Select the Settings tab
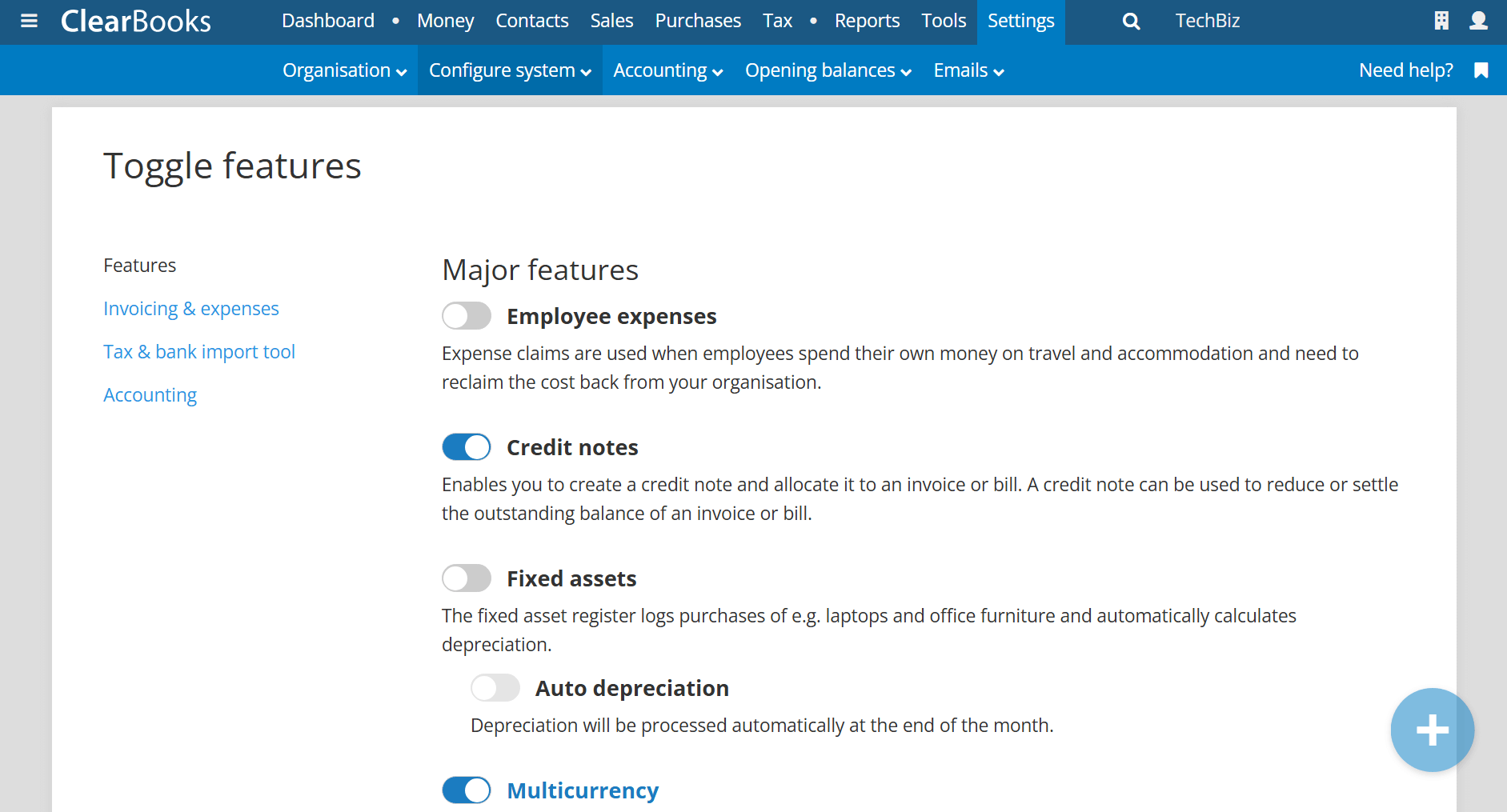Screen dimensions: 1507x812 1020,22
